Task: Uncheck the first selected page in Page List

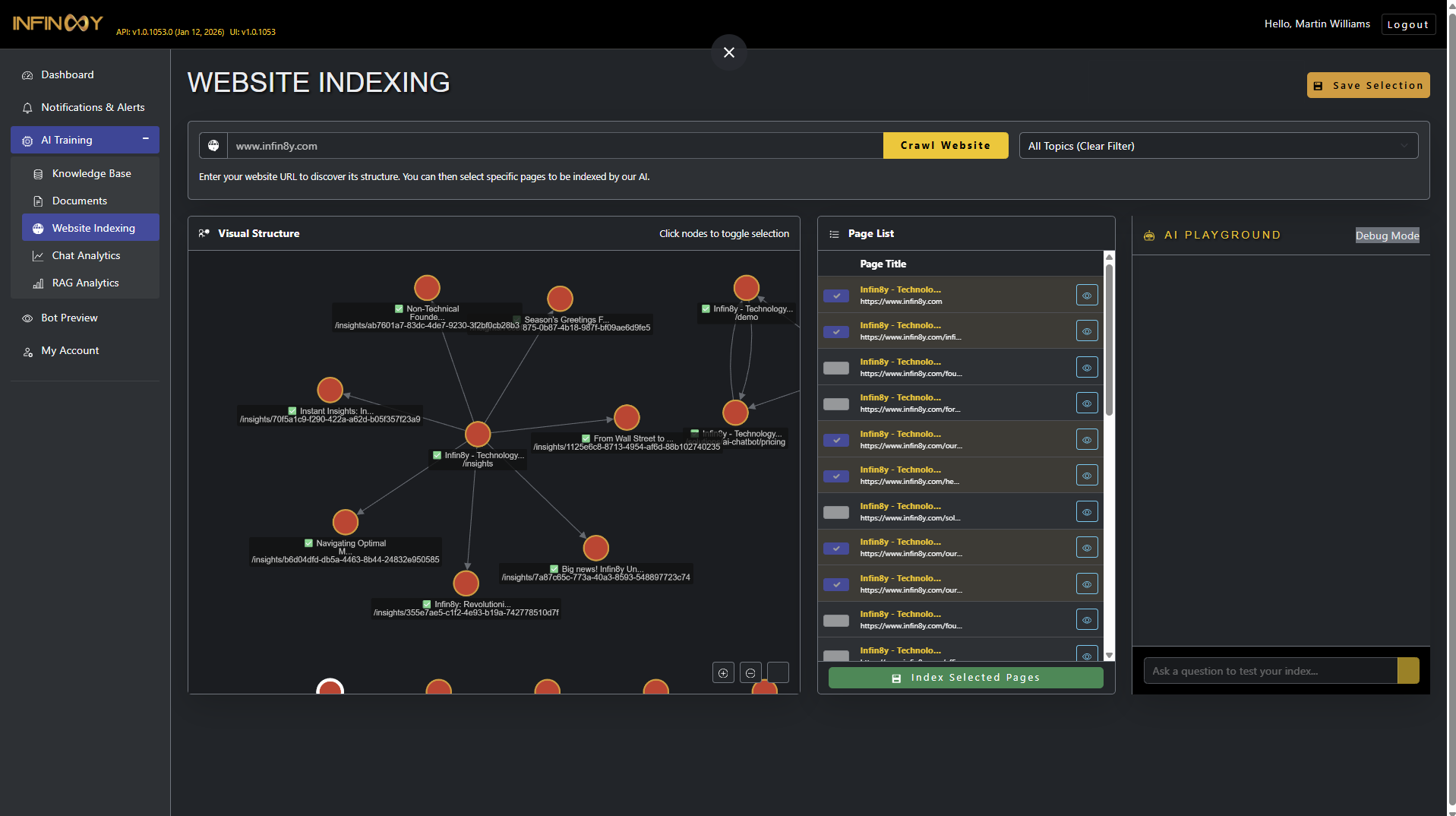Action: pos(835,296)
